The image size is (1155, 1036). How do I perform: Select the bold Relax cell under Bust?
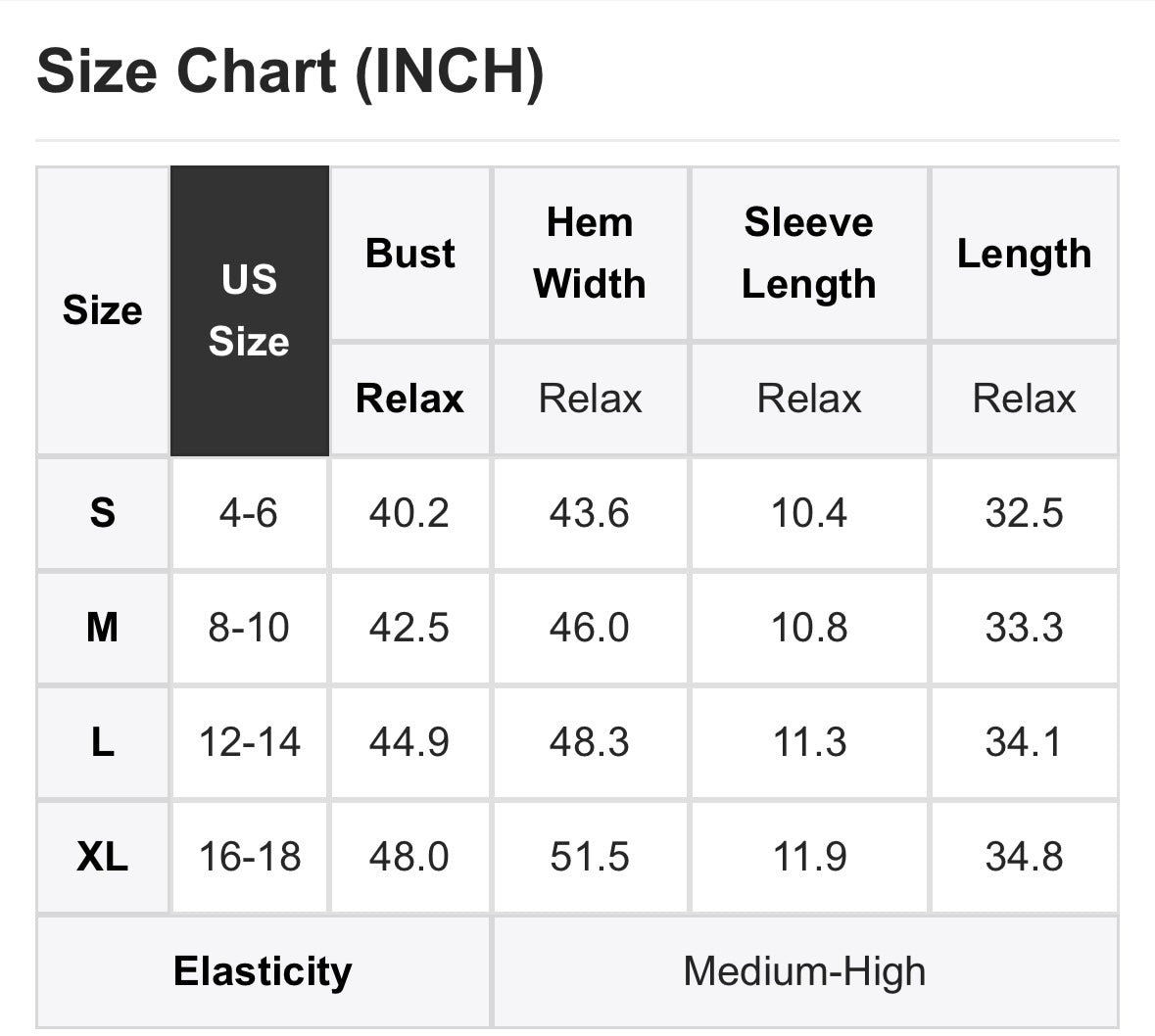click(410, 399)
